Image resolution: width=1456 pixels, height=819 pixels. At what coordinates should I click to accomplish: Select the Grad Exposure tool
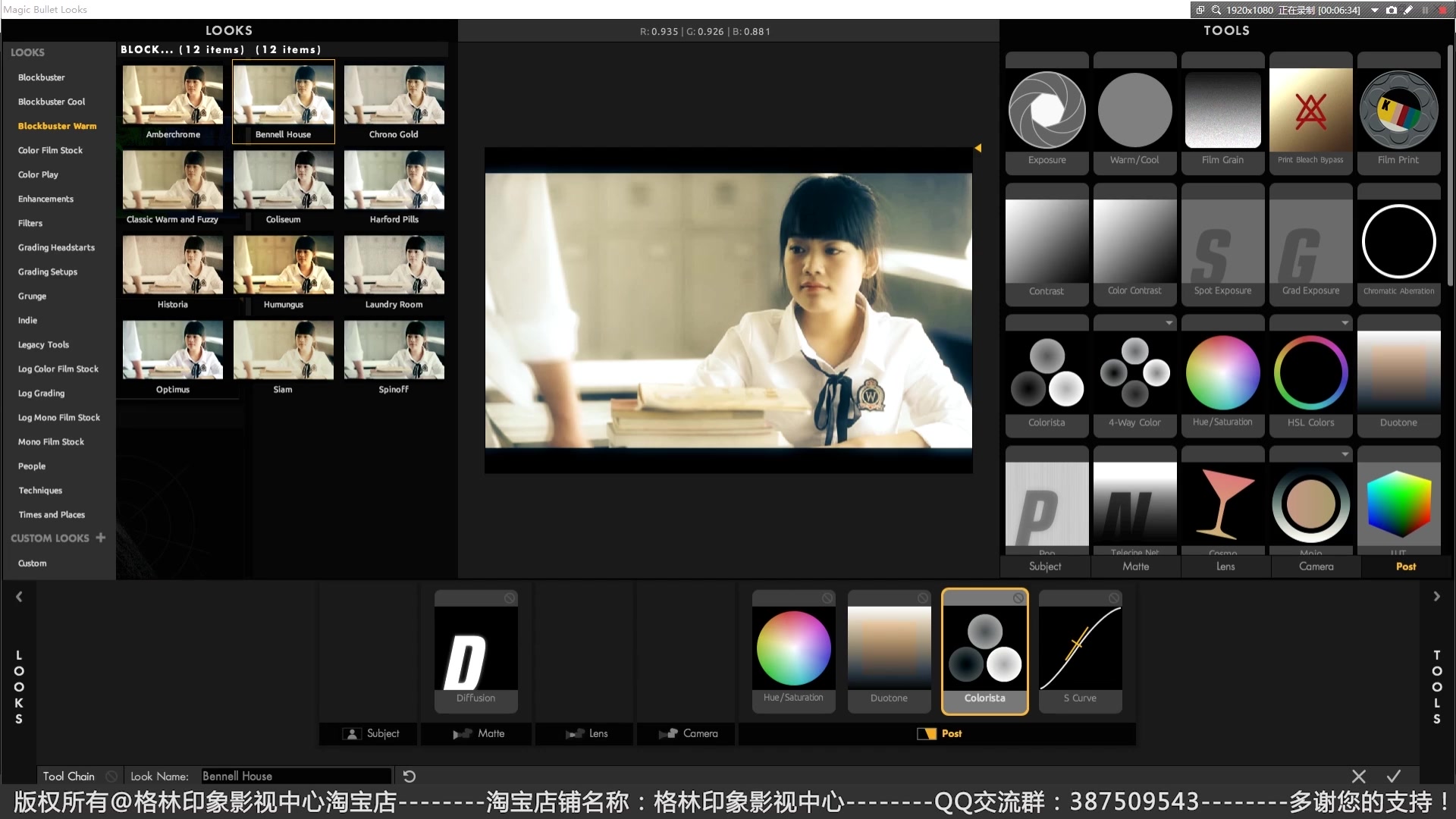pos(1310,245)
